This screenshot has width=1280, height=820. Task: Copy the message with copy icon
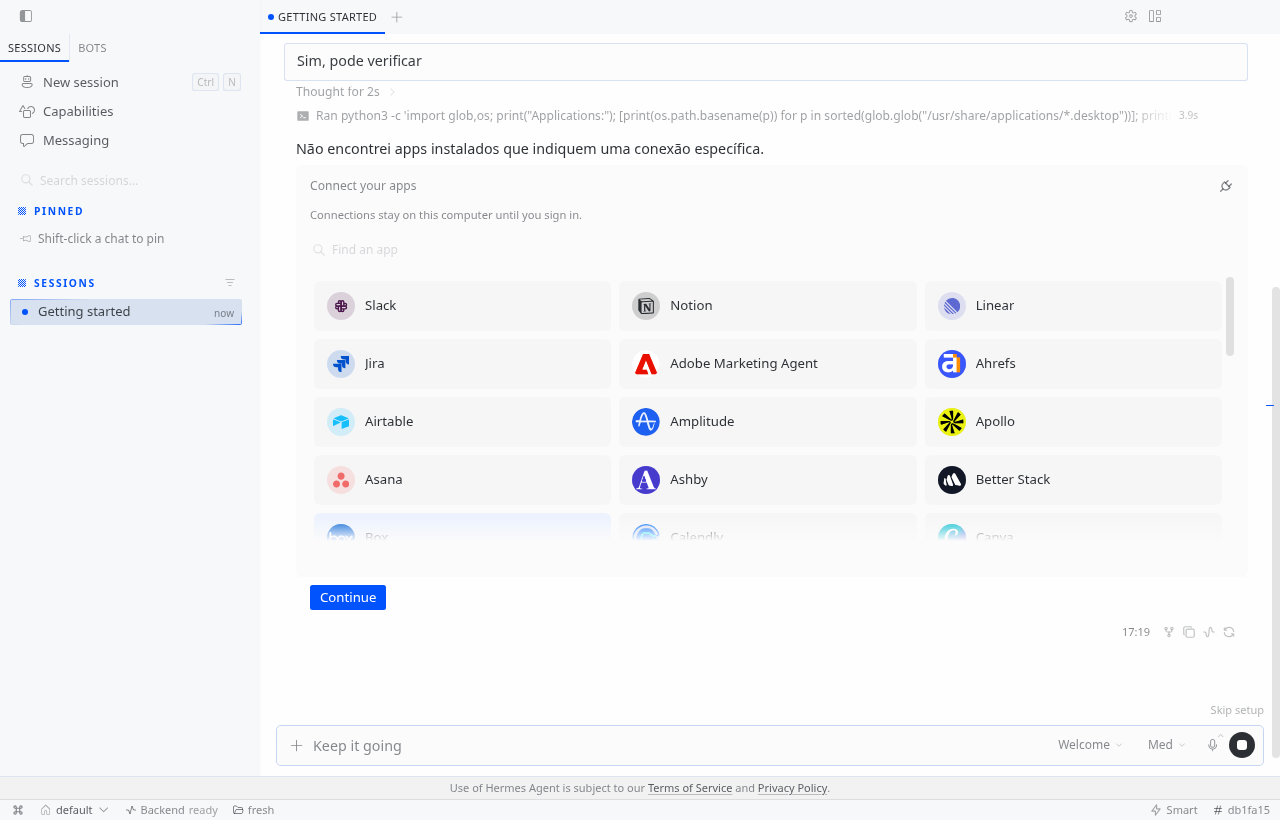pyautogui.click(x=1189, y=632)
